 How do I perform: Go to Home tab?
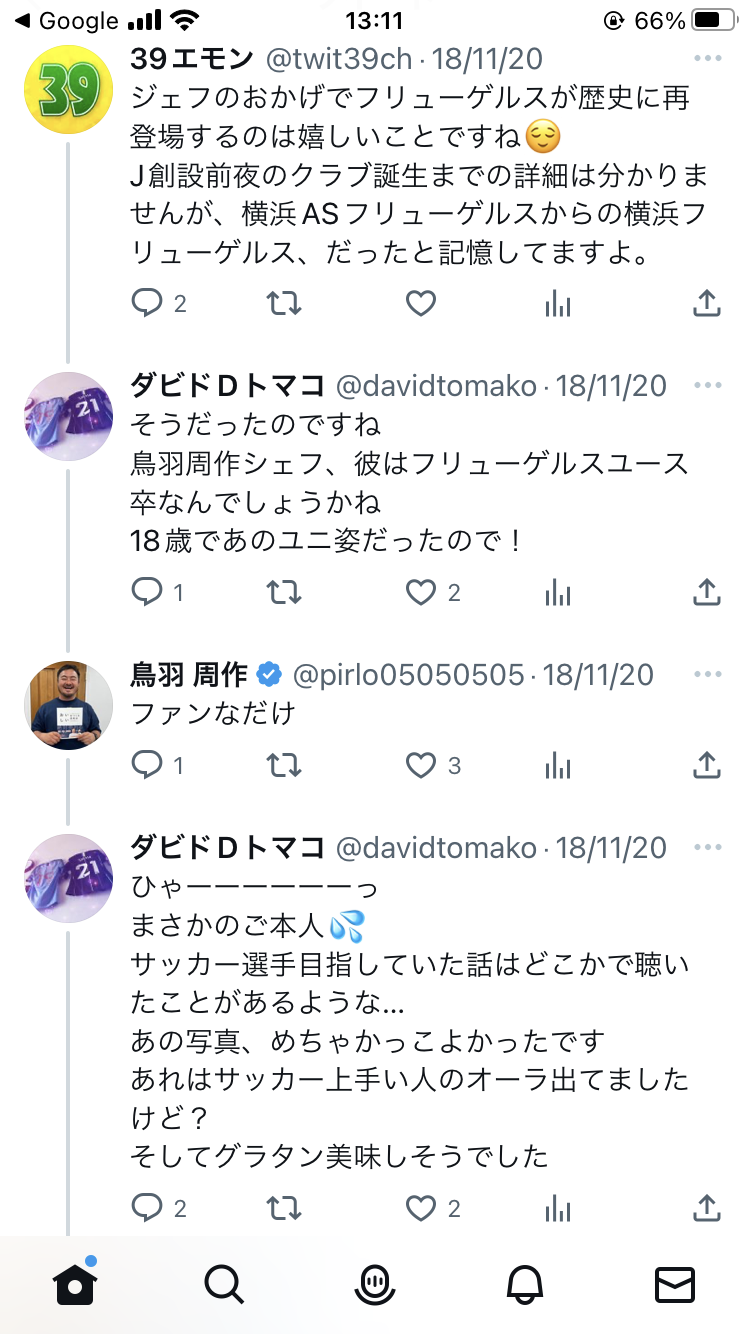76,1284
